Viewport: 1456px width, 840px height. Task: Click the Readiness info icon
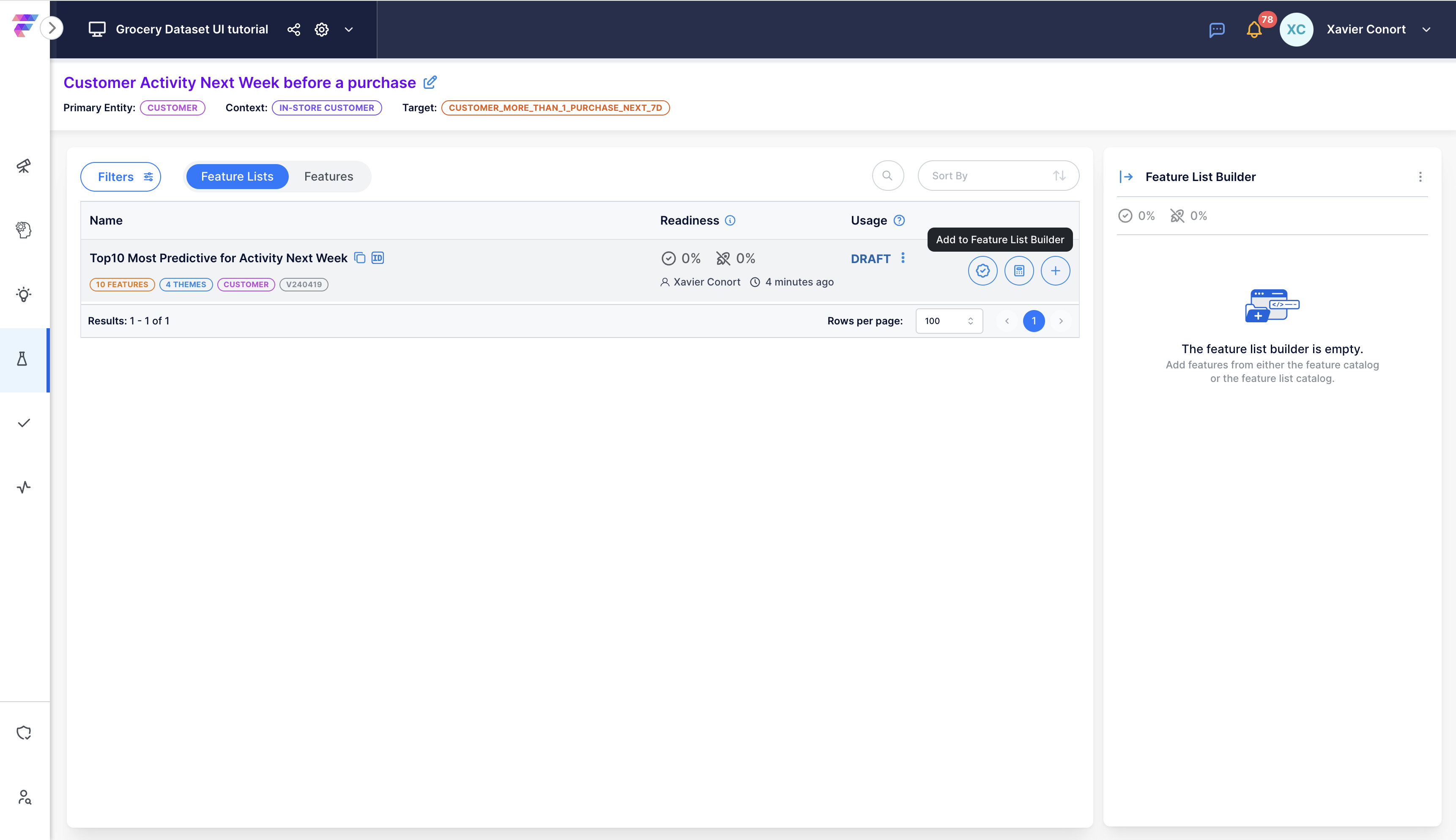coord(730,220)
